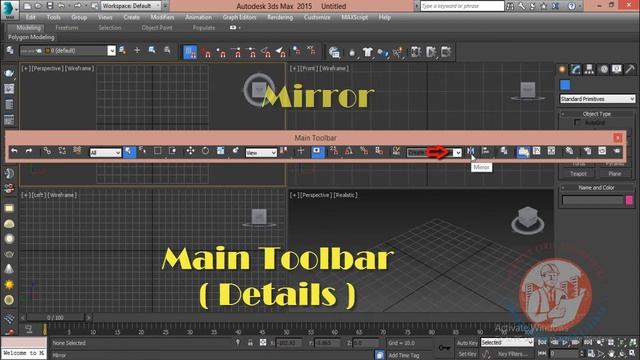Screen dimensions: 640x360
Task: Toggle the 3D Snaps button
Action: pyautogui.click(x=334, y=151)
